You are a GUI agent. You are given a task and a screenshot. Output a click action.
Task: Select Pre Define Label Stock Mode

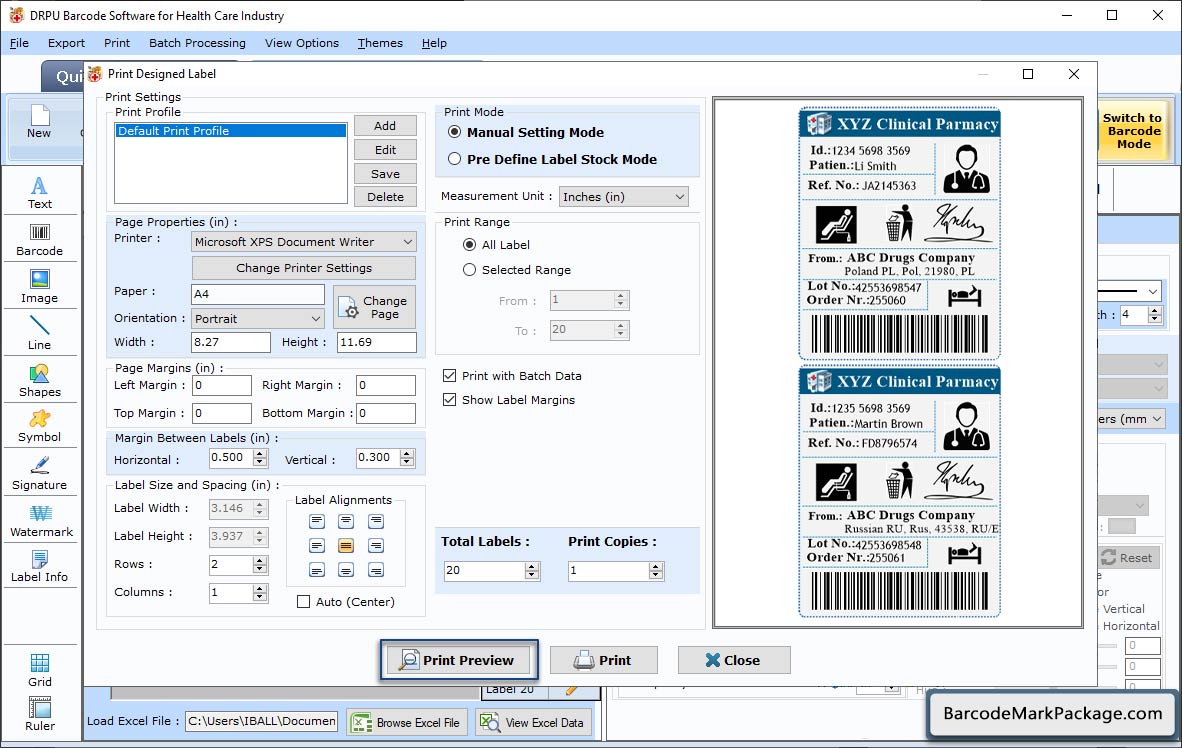tap(455, 159)
